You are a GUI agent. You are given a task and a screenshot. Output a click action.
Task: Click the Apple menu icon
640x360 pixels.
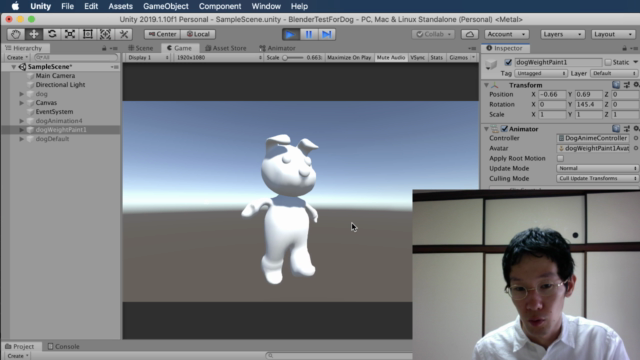[x=15, y=6]
